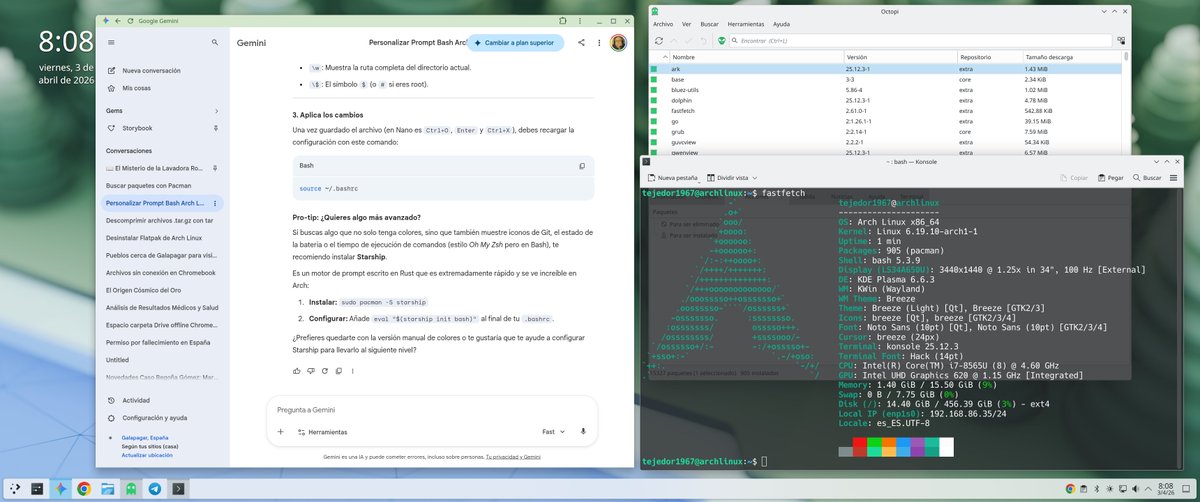Click Pegar in Konsole toolbar
This screenshot has height=502, width=1200.
pyautogui.click(x=1110, y=177)
